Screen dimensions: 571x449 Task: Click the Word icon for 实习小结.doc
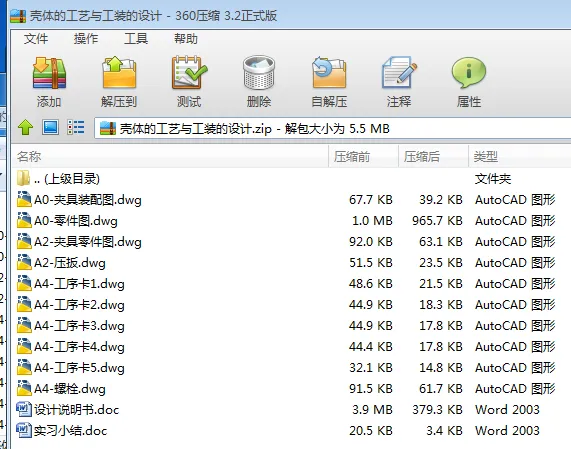click(24, 430)
